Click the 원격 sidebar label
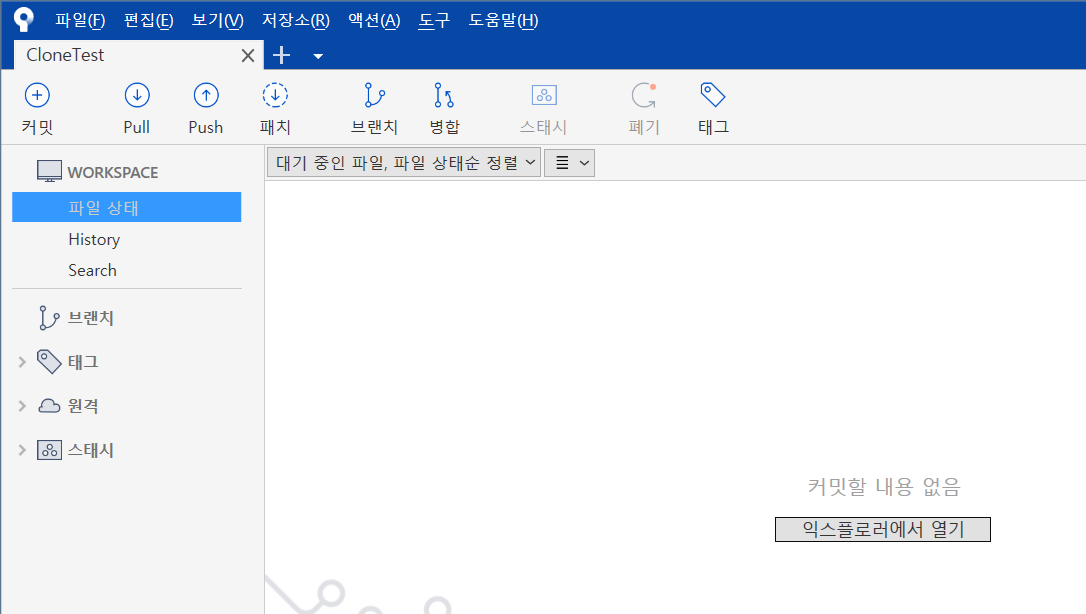 click(x=83, y=406)
